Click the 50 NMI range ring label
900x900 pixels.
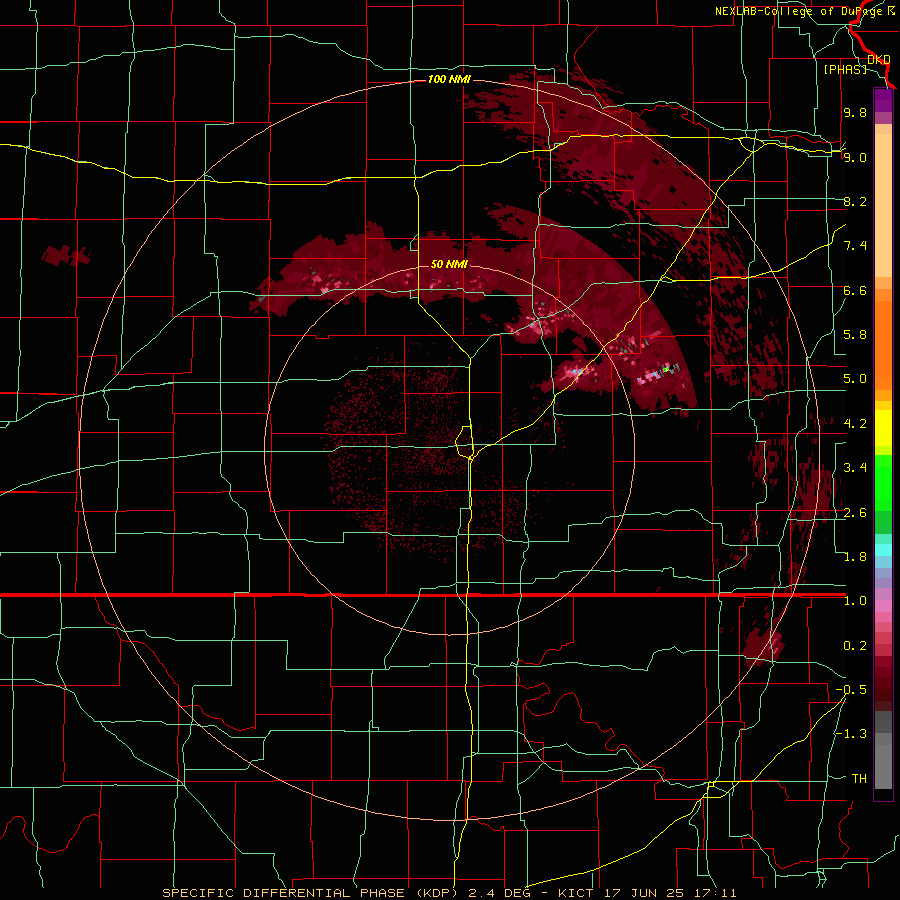(x=449, y=264)
